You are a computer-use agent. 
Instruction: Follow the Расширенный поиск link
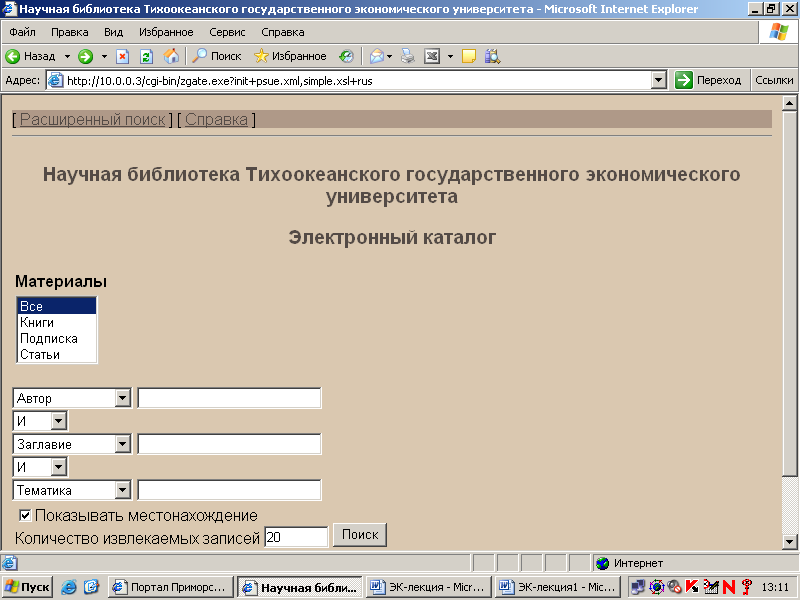92,119
